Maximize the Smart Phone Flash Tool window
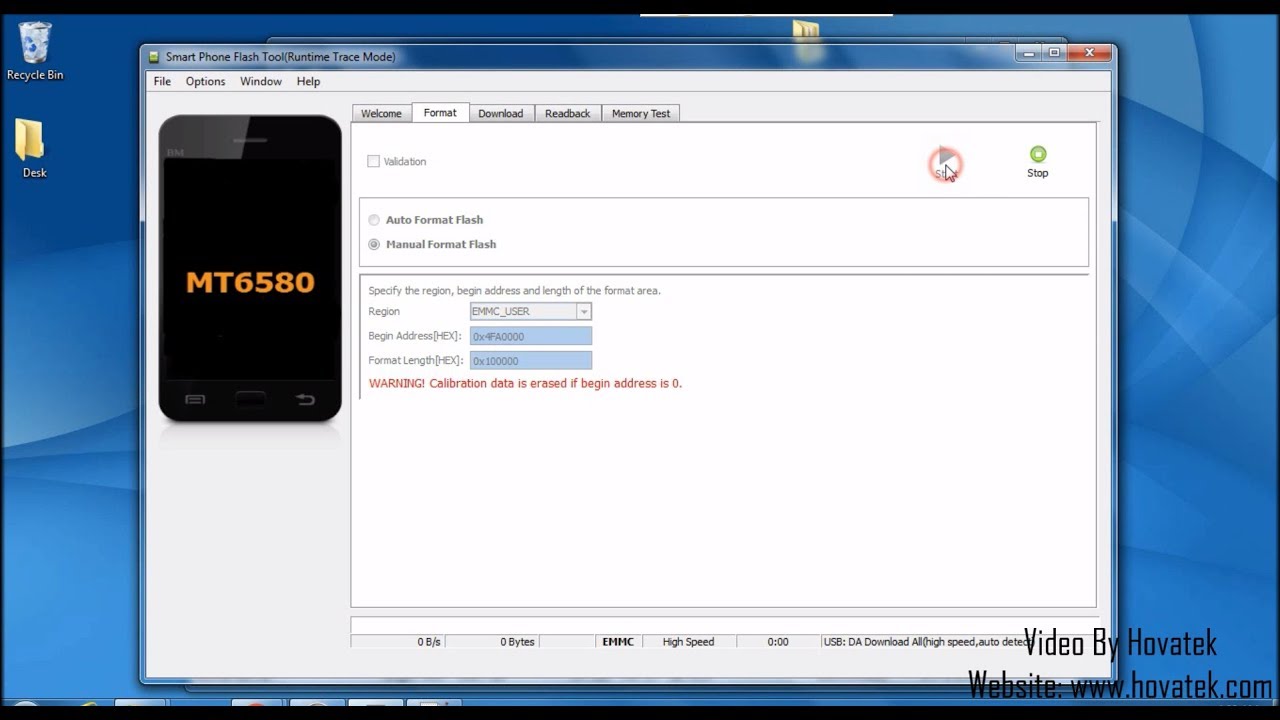1280x720 pixels. 1054,53
